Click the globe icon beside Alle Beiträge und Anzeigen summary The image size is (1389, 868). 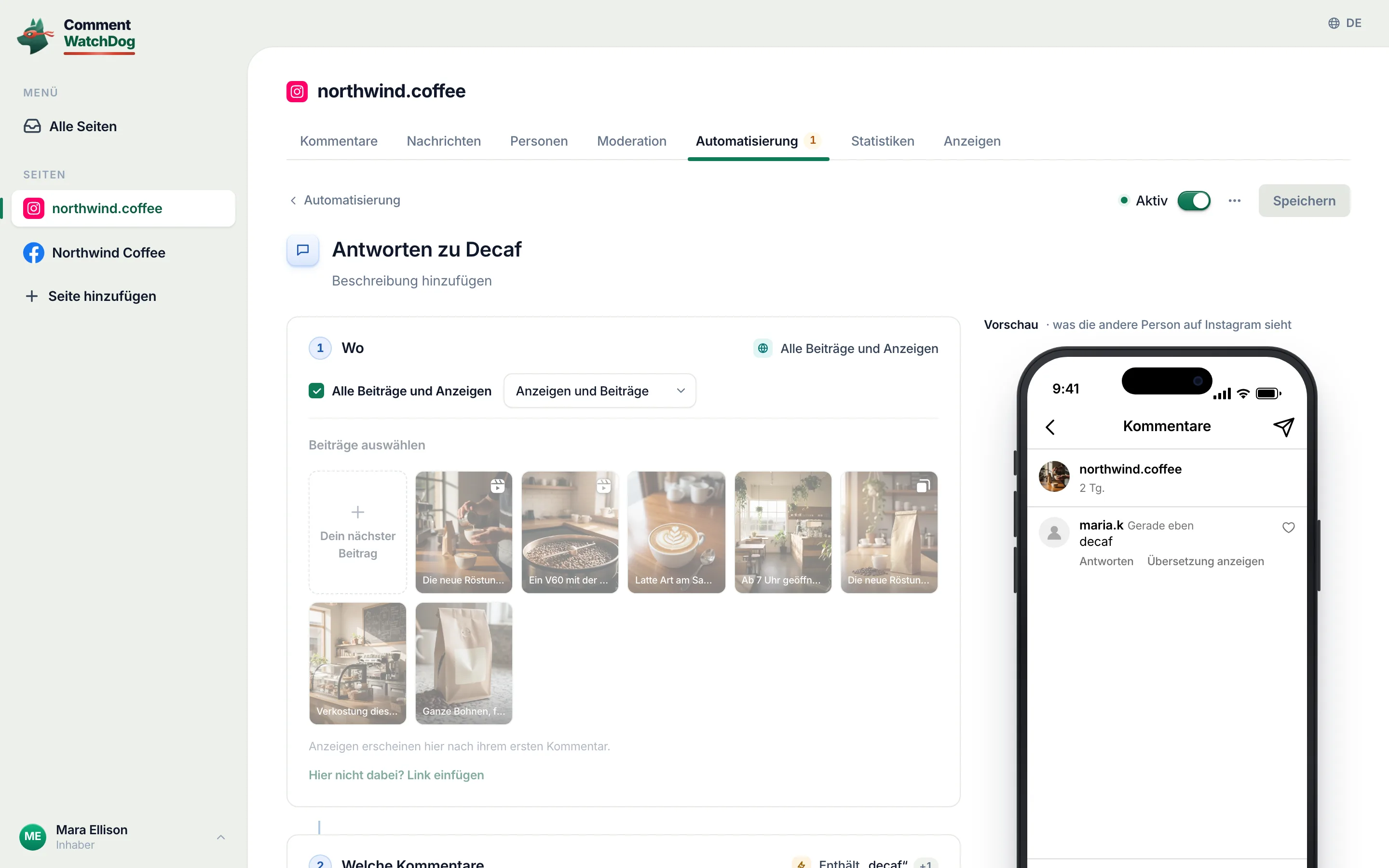tap(762, 349)
